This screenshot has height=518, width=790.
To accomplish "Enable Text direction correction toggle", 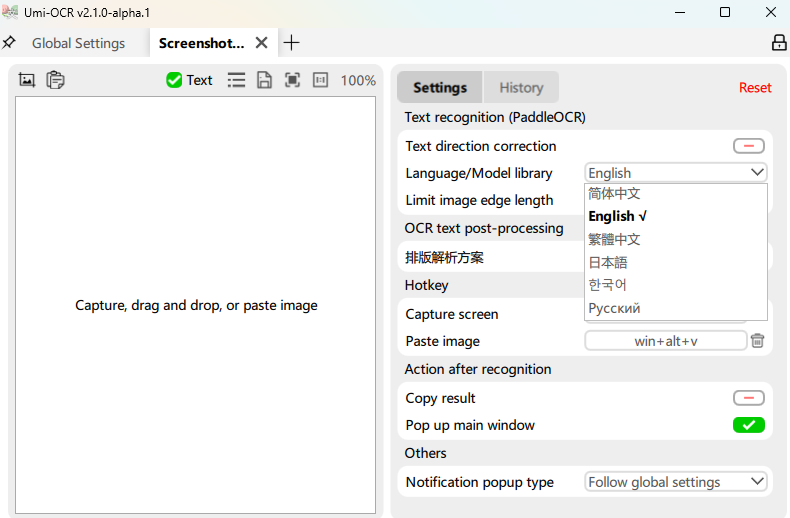I will (748, 146).
